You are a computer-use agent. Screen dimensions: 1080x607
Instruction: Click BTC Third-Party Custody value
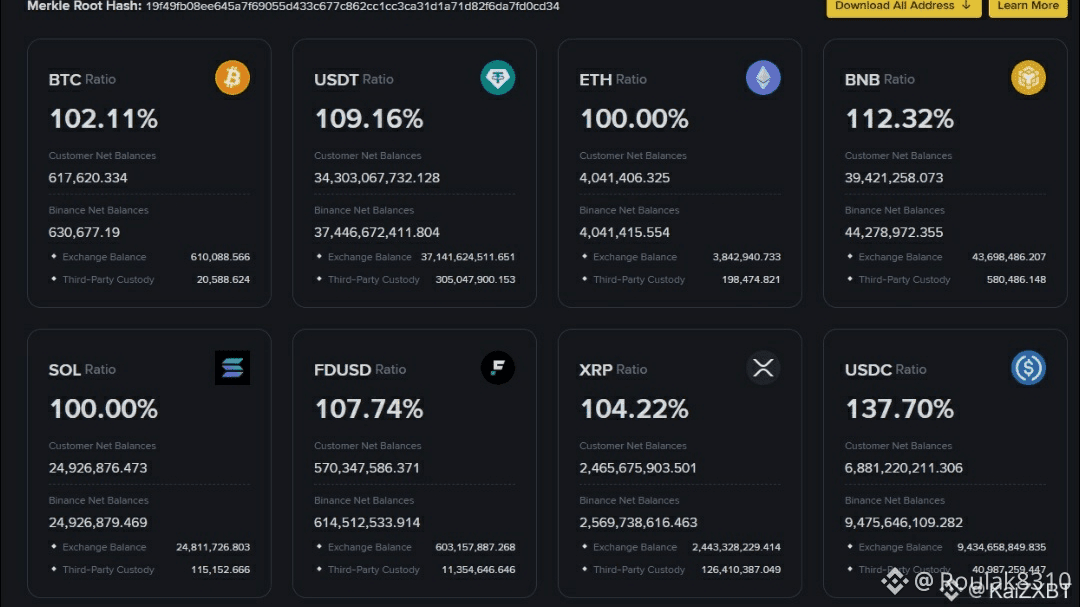[x=223, y=279]
